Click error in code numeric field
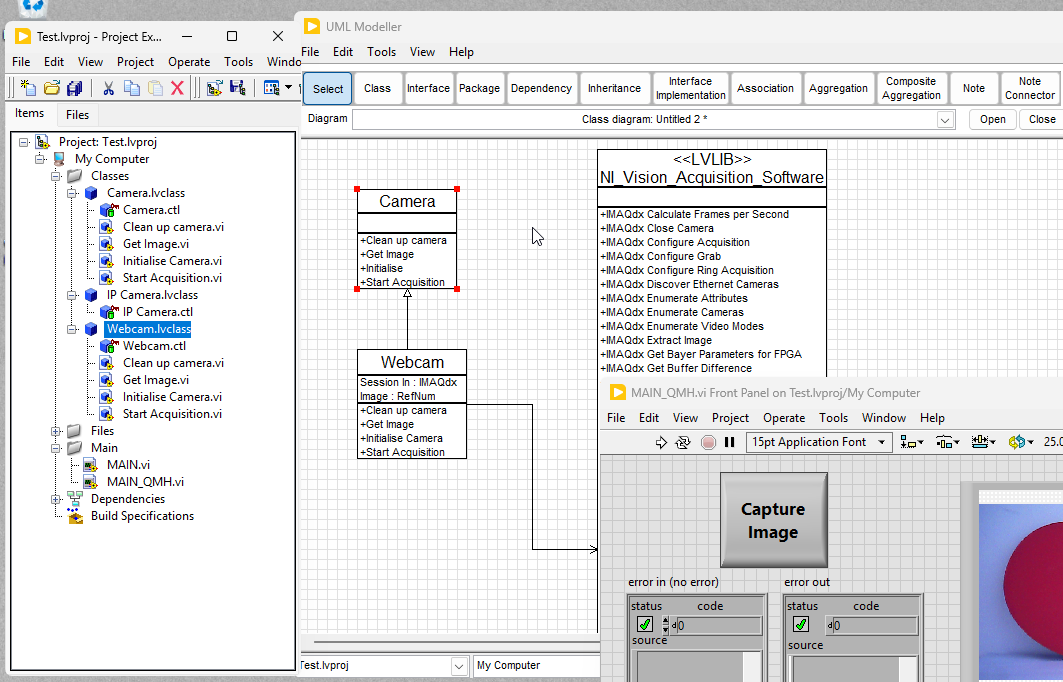Screen dimensions: 1063x682 (x=717, y=626)
